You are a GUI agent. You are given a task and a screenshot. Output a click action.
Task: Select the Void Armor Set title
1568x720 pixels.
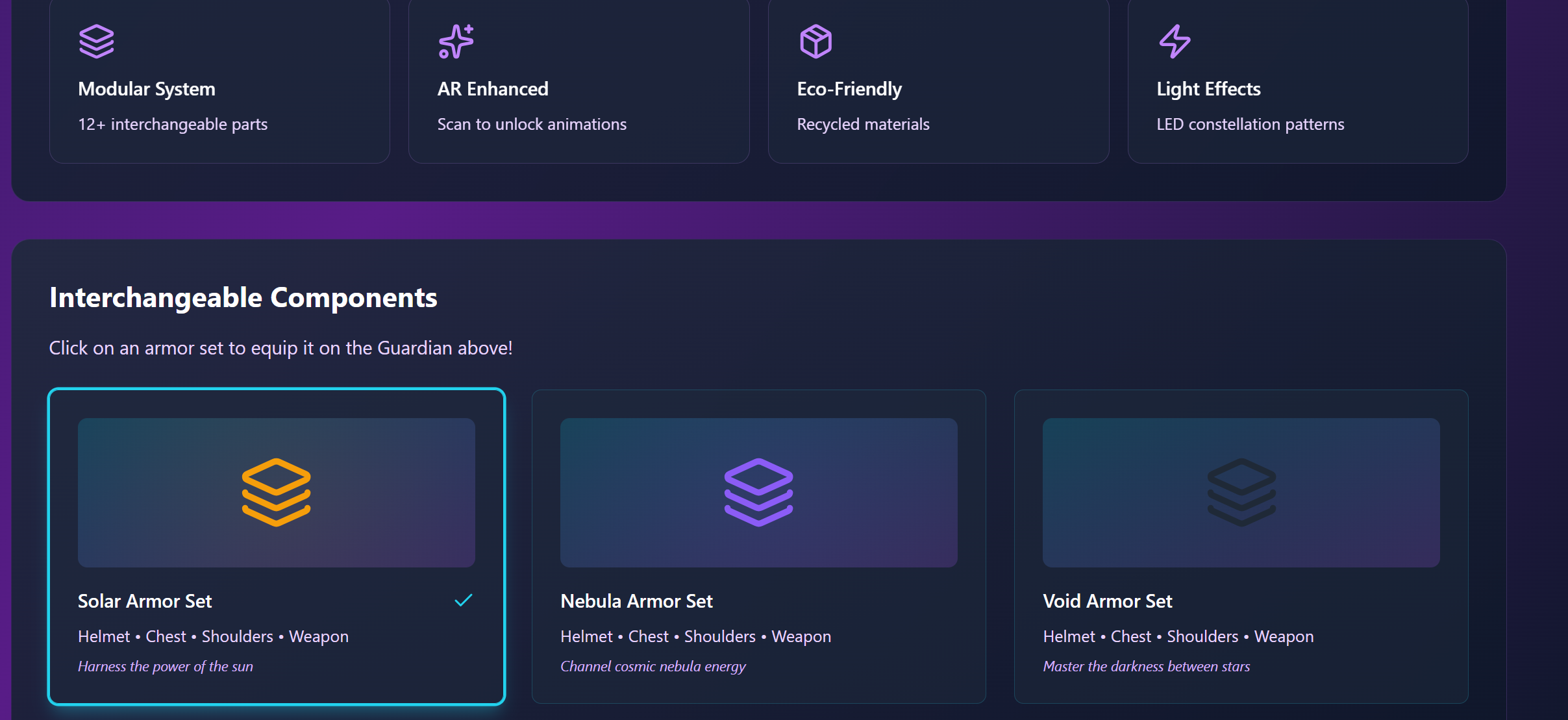tap(1107, 601)
